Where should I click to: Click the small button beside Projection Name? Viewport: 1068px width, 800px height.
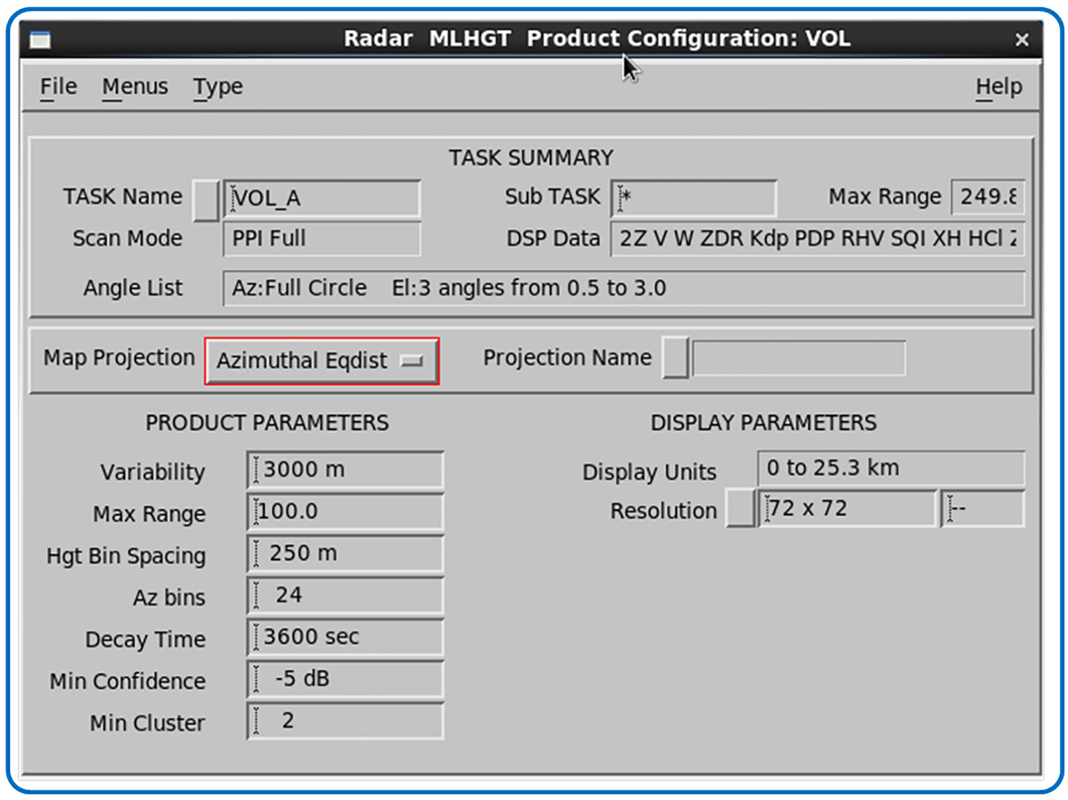676,357
